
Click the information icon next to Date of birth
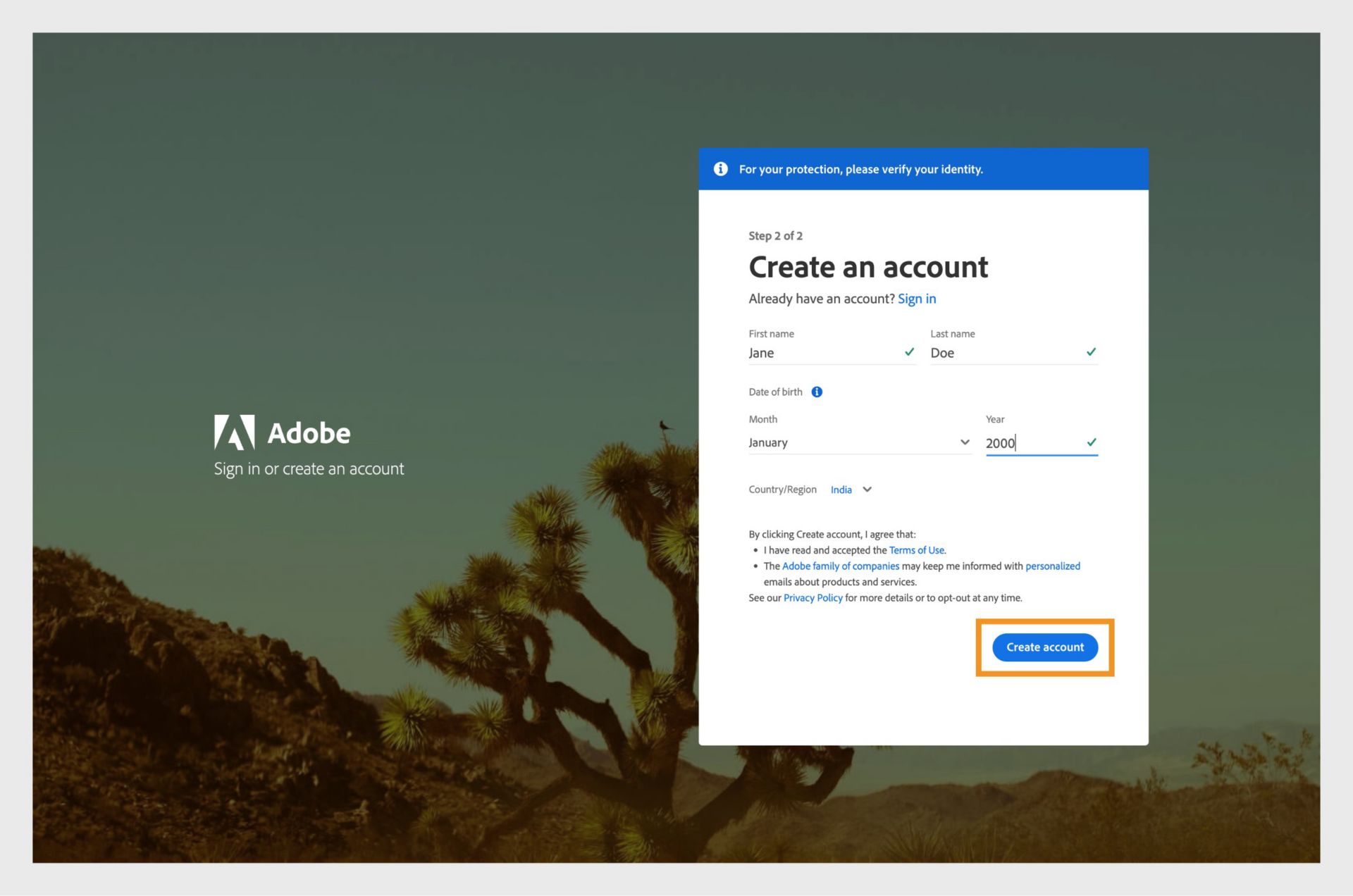(x=820, y=392)
